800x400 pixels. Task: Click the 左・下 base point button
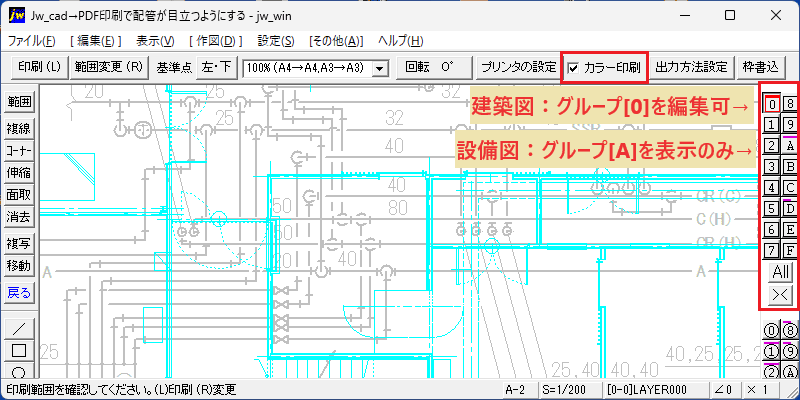pos(216,67)
